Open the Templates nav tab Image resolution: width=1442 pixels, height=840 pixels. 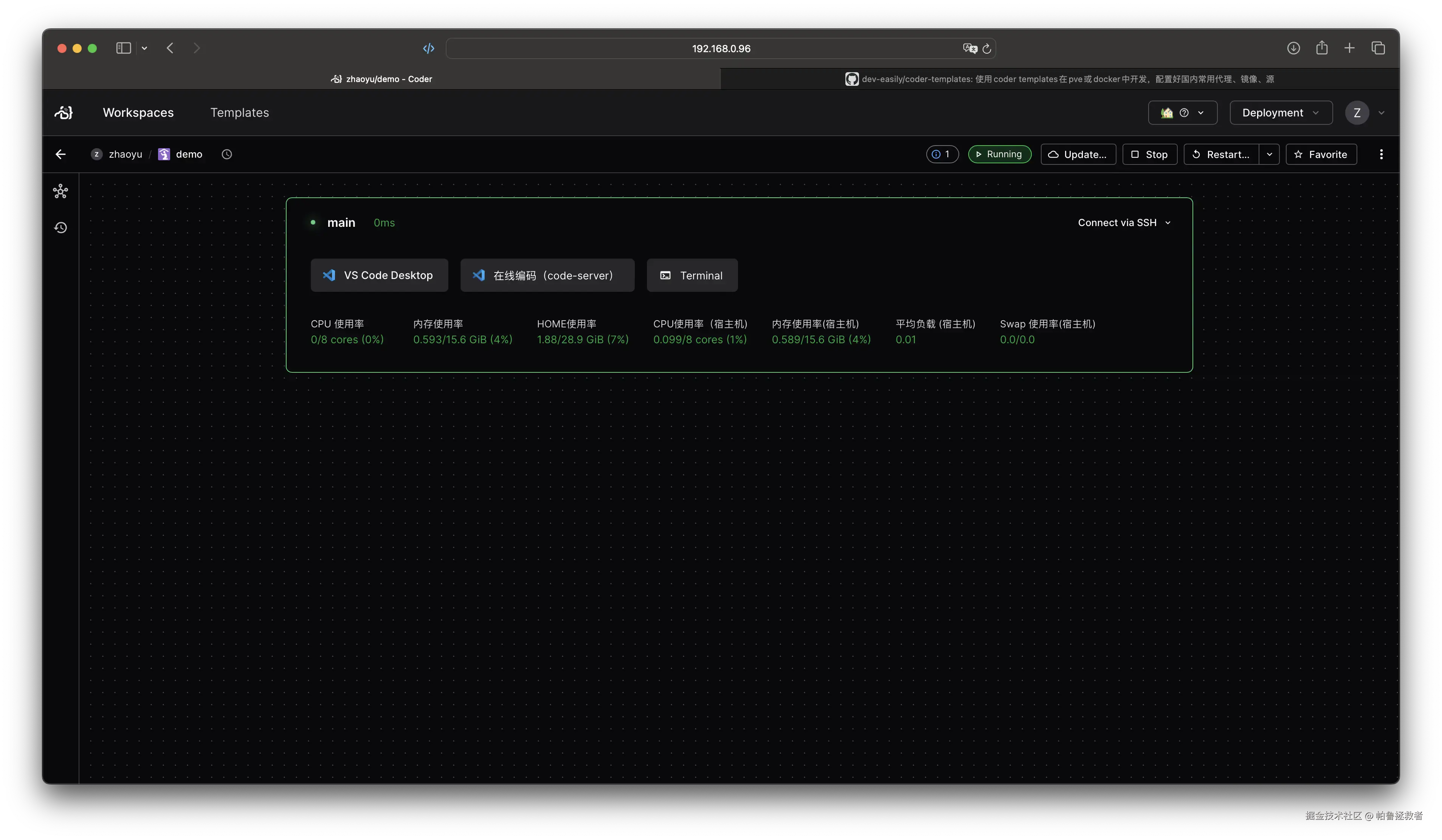(239, 113)
